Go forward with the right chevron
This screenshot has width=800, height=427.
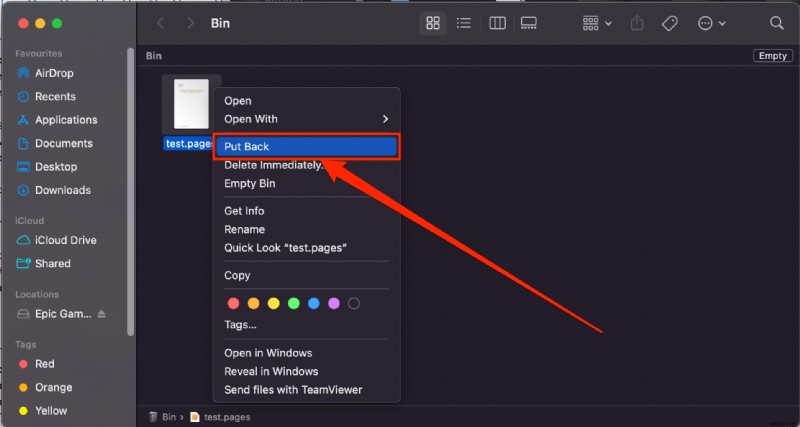point(190,23)
